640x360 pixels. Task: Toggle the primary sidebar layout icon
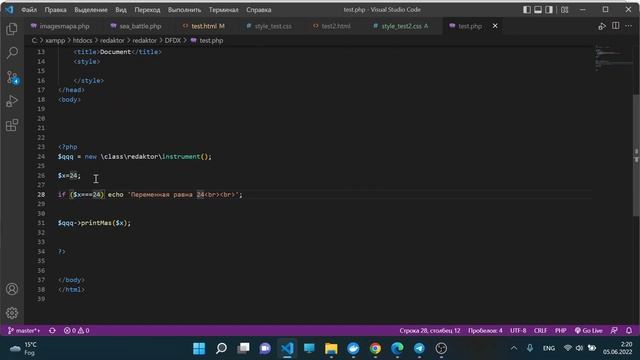pyautogui.click(x=527, y=9)
